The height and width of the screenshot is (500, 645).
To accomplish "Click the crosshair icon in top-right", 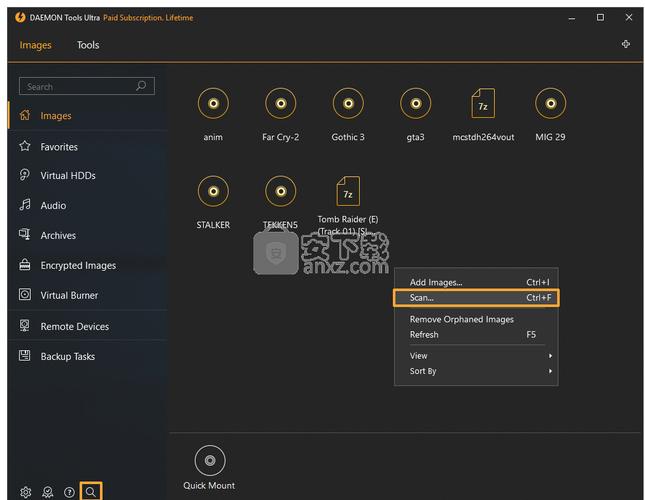I will 626,44.
